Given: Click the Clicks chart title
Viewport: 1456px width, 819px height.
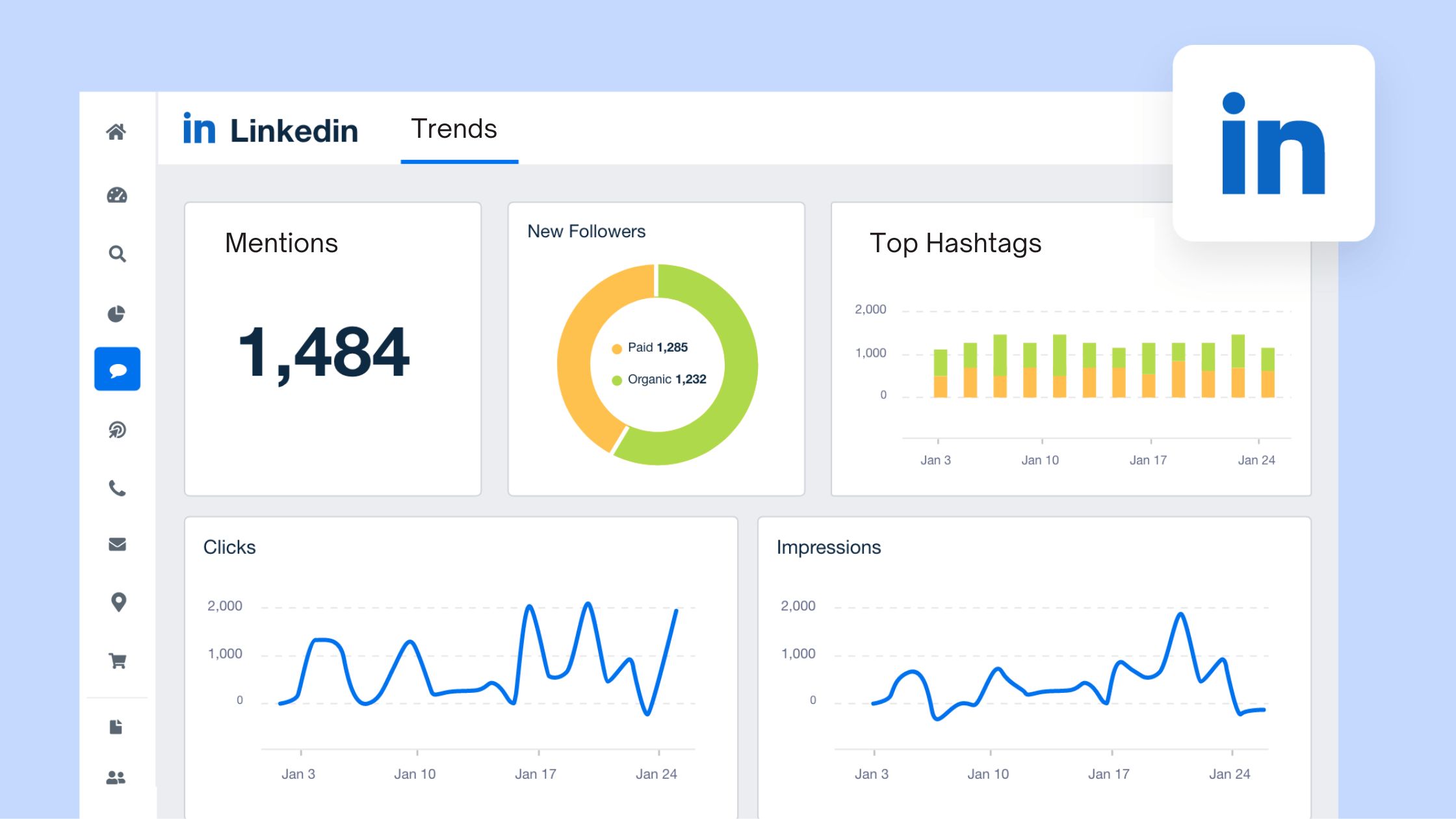Looking at the screenshot, I should (229, 547).
